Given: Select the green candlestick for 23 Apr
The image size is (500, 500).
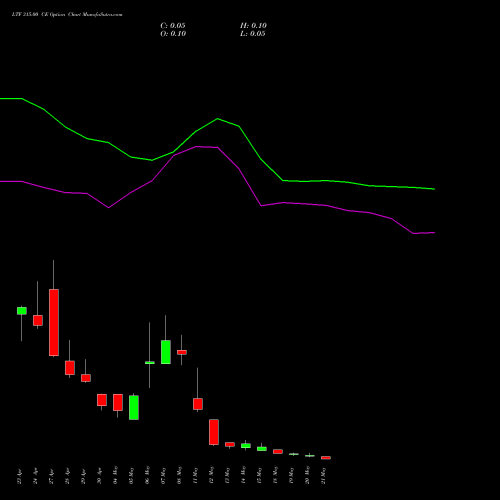Looking at the screenshot, I should (22, 311).
